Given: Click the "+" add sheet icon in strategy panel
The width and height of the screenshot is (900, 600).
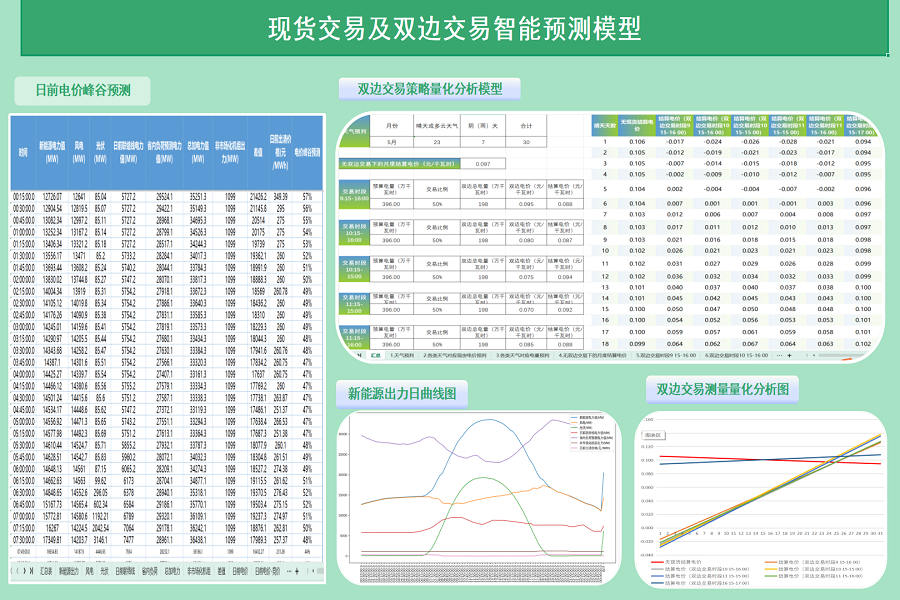Looking at the screenshot, I should point(788,357).
